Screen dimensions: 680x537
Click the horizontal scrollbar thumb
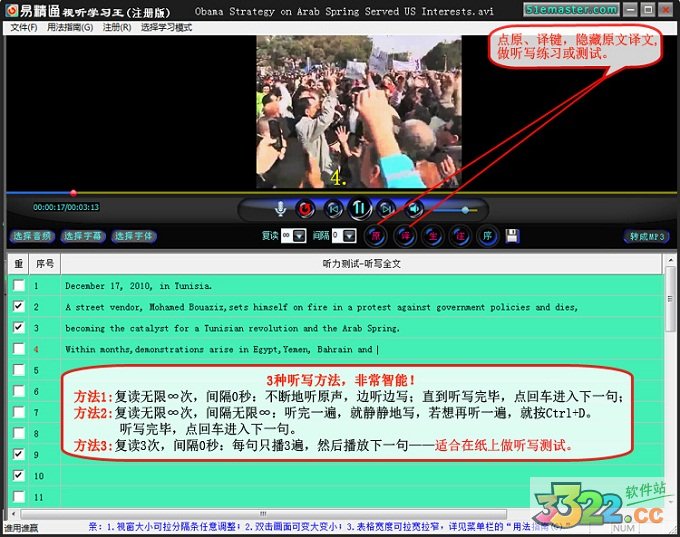coord(263,514)
